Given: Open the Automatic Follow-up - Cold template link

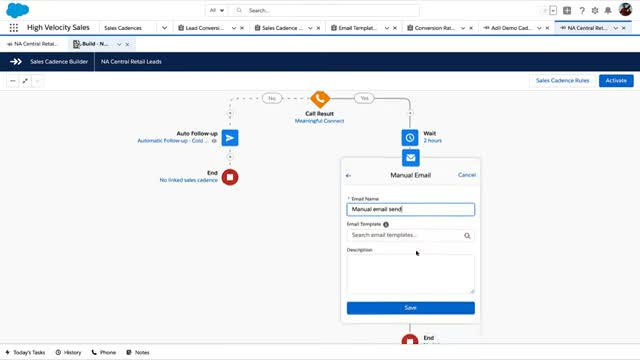Looking at the screenshot, I should (x=173, y=141).
